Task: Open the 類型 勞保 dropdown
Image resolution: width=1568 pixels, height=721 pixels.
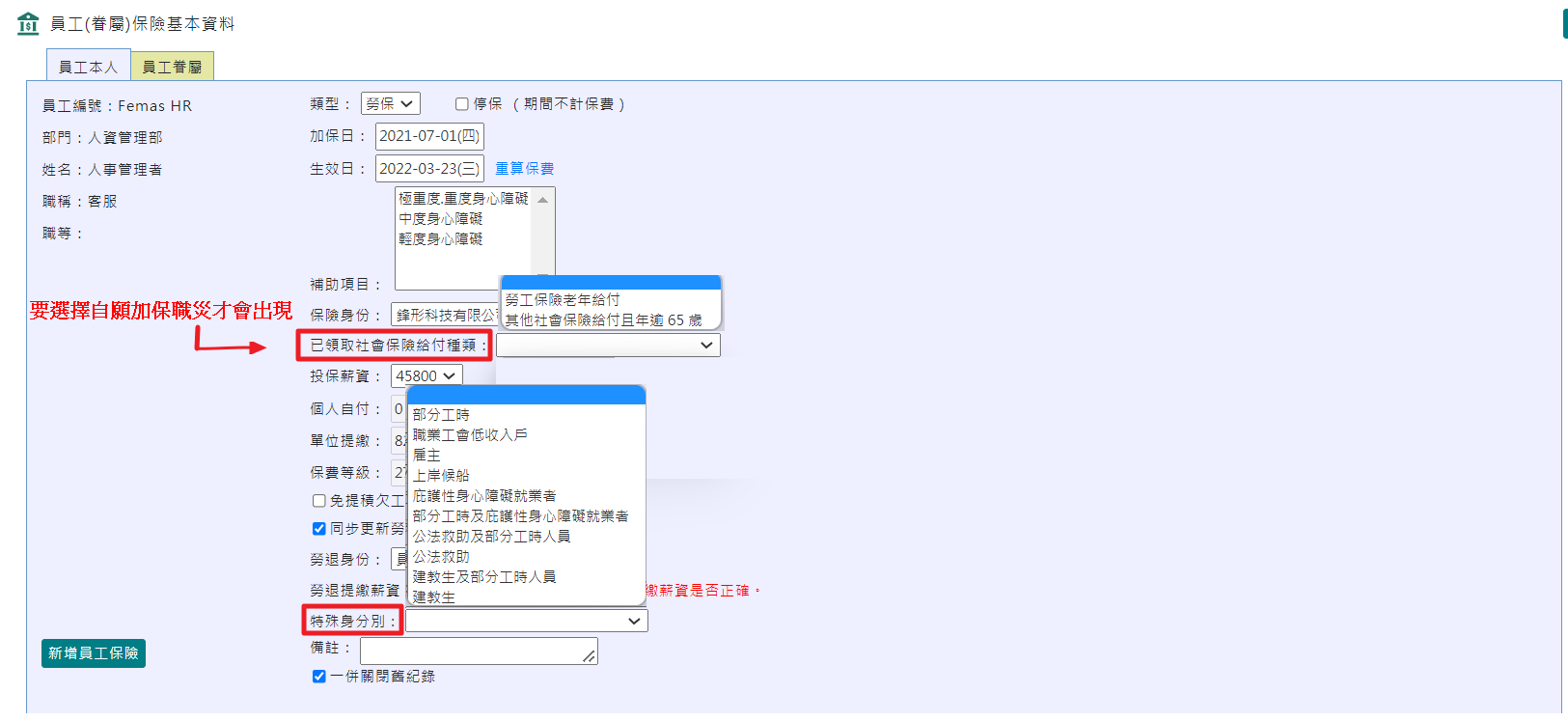Action: 390,103
